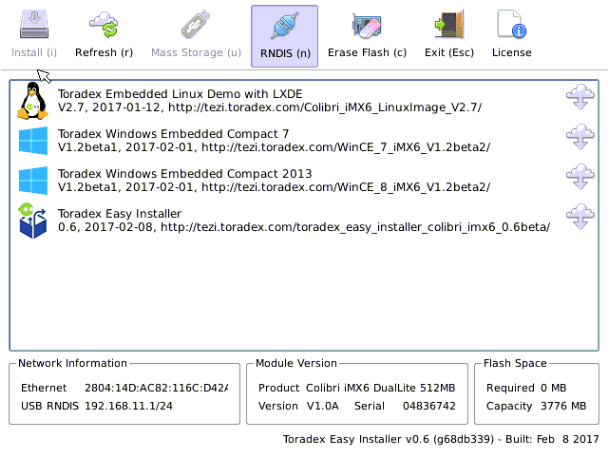This screenshot has height=456, width=610.
Task: Click the Network Information group label
Action: [73, 363]
